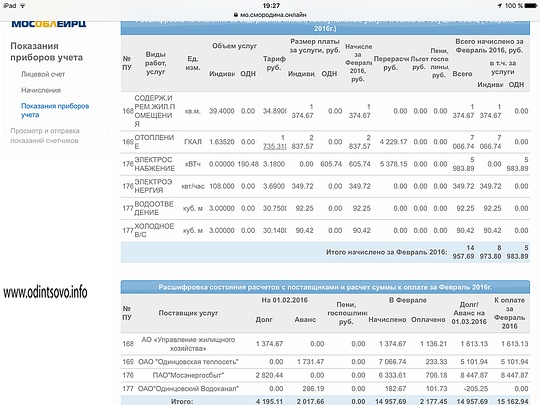Open Начисления menu item

41,90
